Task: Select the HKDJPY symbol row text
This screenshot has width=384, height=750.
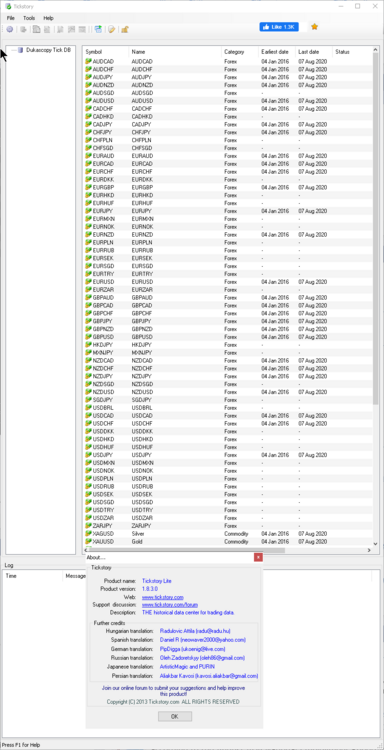Action: click(102, 344)
